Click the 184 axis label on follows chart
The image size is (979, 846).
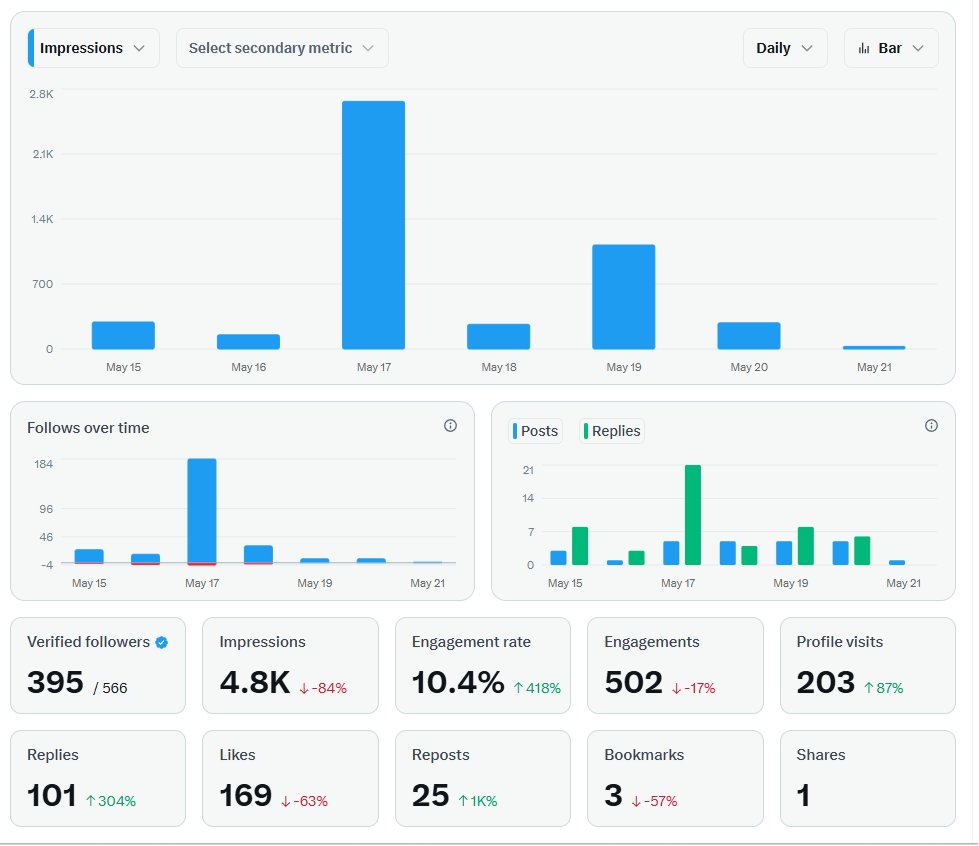(44, 464)
